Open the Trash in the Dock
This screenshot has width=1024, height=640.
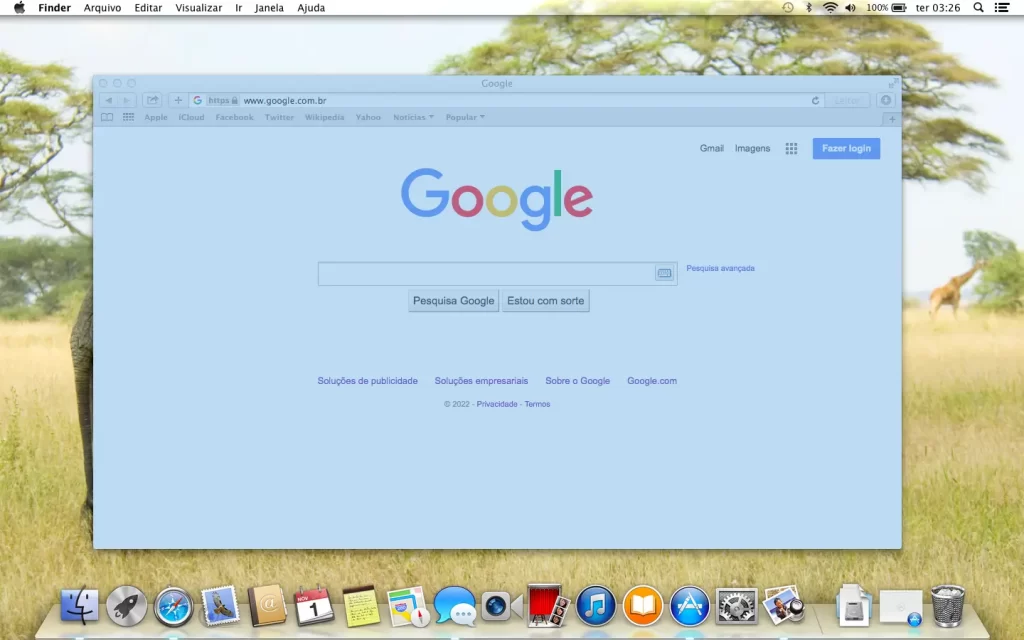[x=948, y=606]
